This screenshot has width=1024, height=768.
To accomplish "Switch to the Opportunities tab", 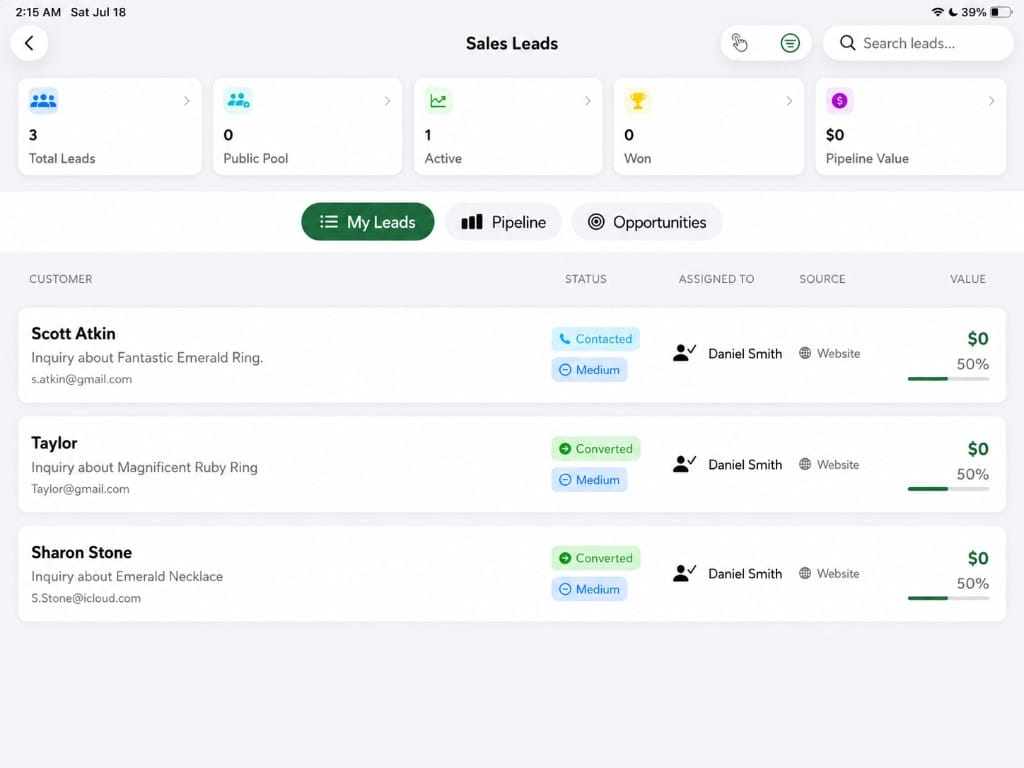I will 647,222.
